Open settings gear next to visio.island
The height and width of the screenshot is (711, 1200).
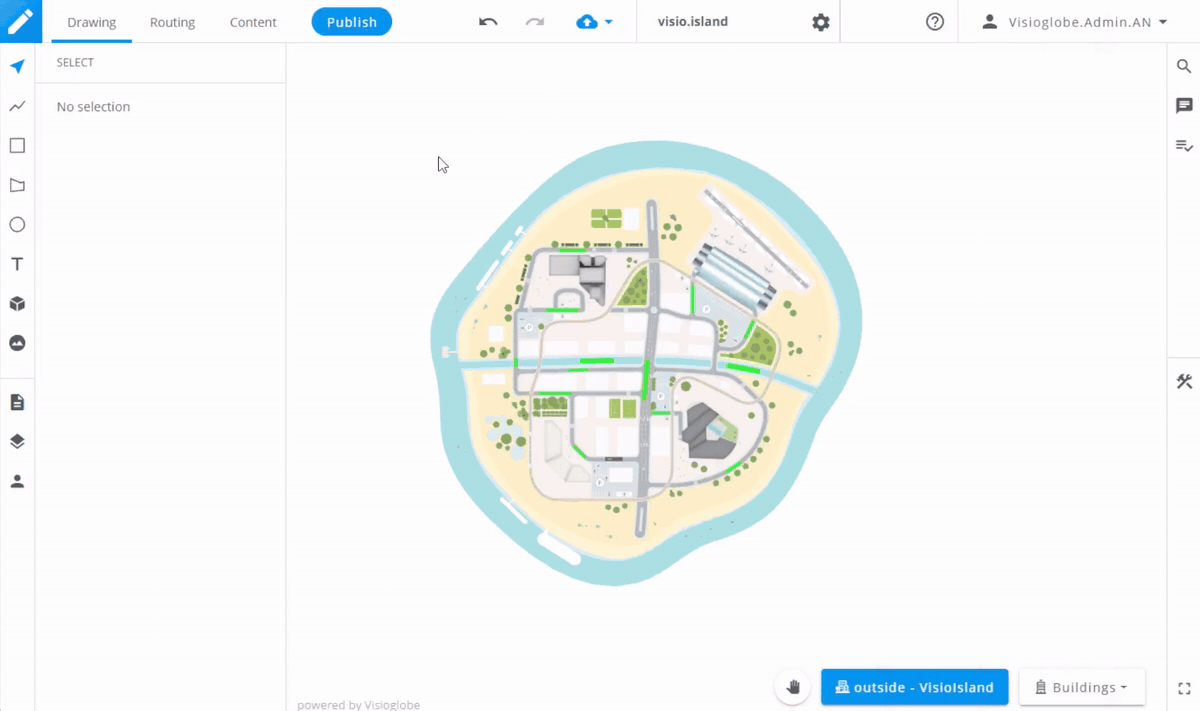coord(821,22)
